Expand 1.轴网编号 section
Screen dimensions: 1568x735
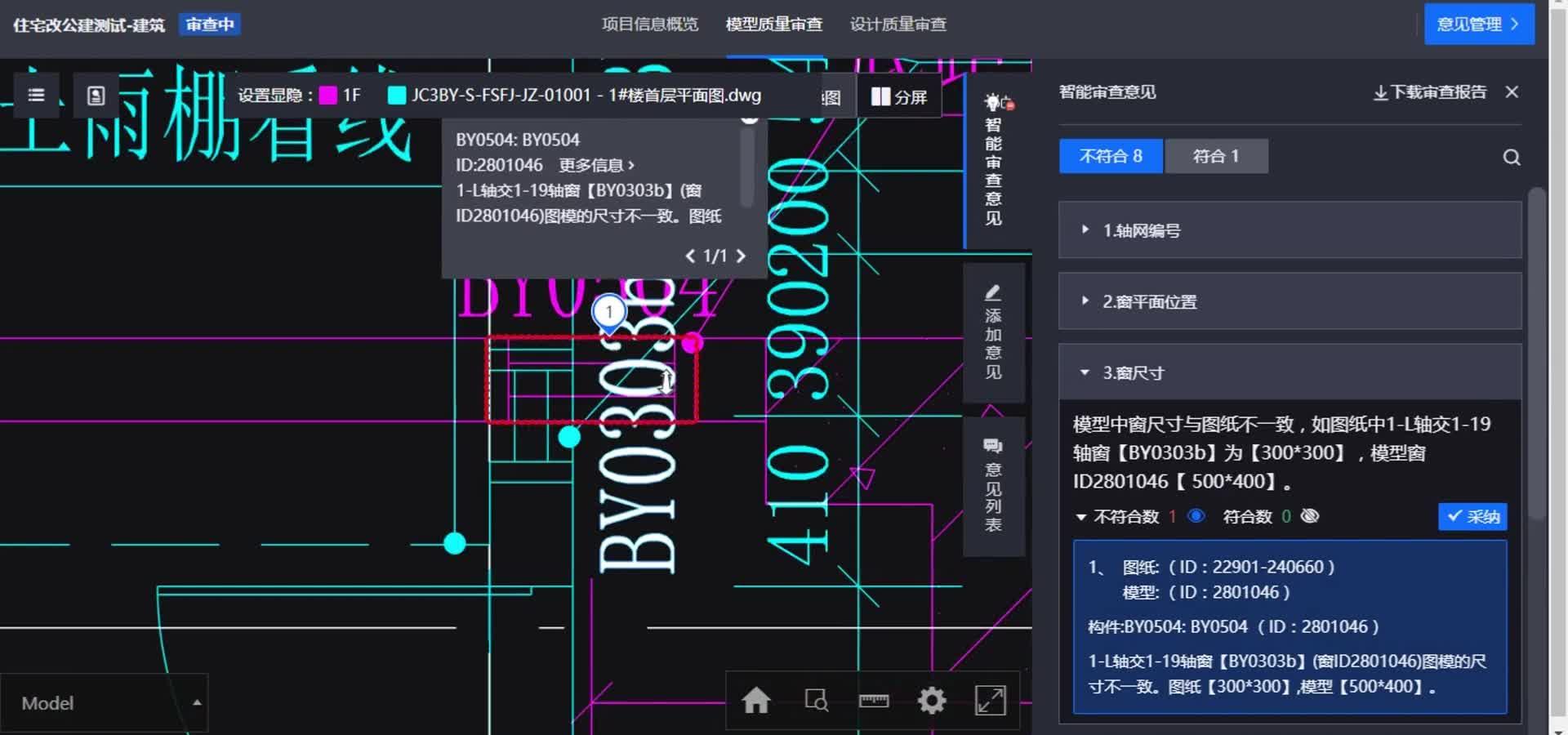click(x=1290, y=230)
